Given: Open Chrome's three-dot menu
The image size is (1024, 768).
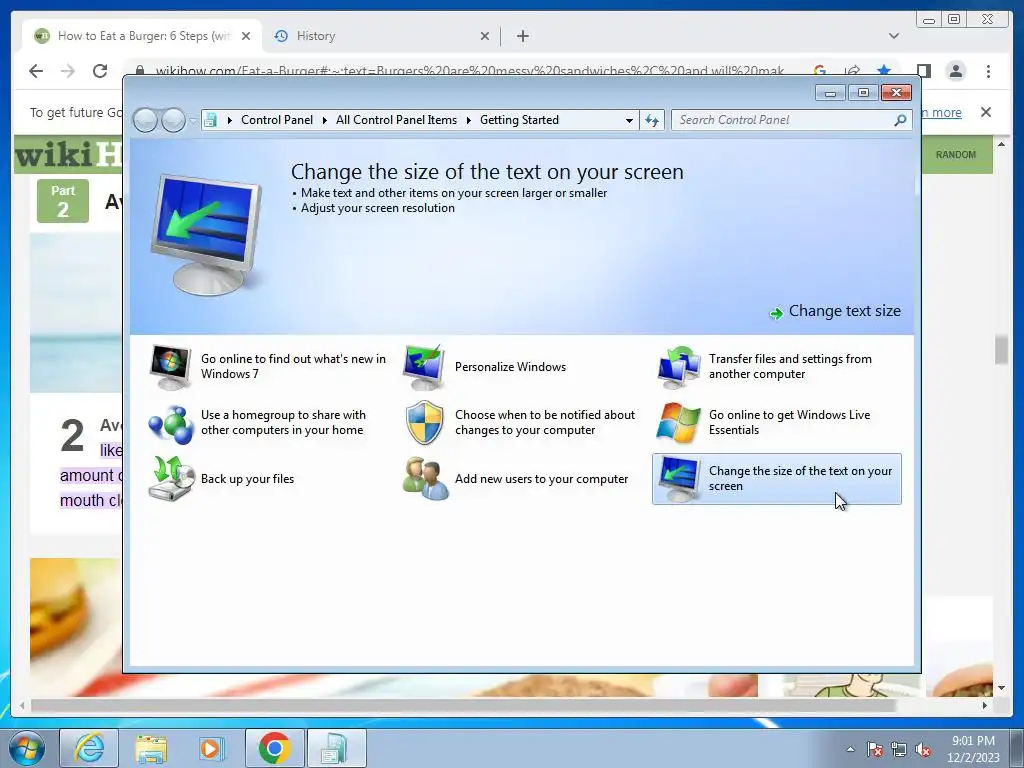Looking at the screenshot, I should tap(988, 71).
